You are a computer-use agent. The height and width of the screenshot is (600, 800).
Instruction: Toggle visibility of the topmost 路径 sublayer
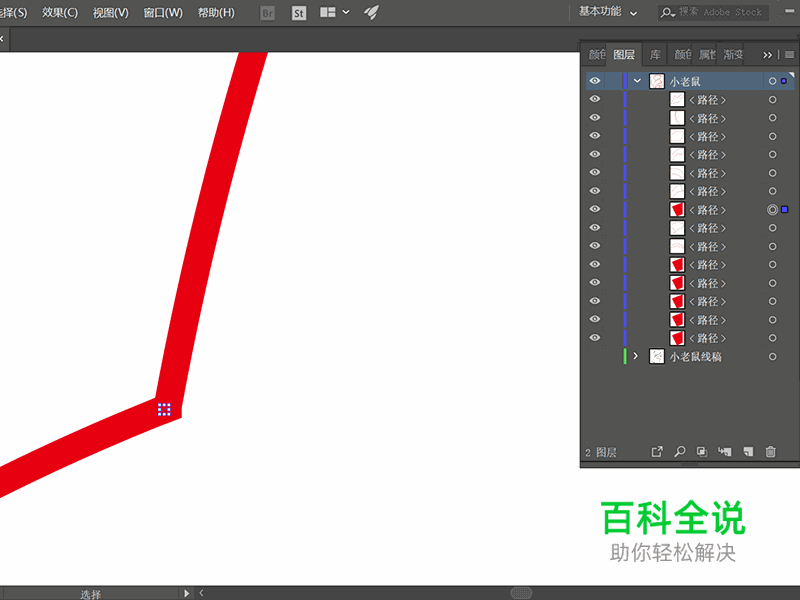(x=595, y=99)
